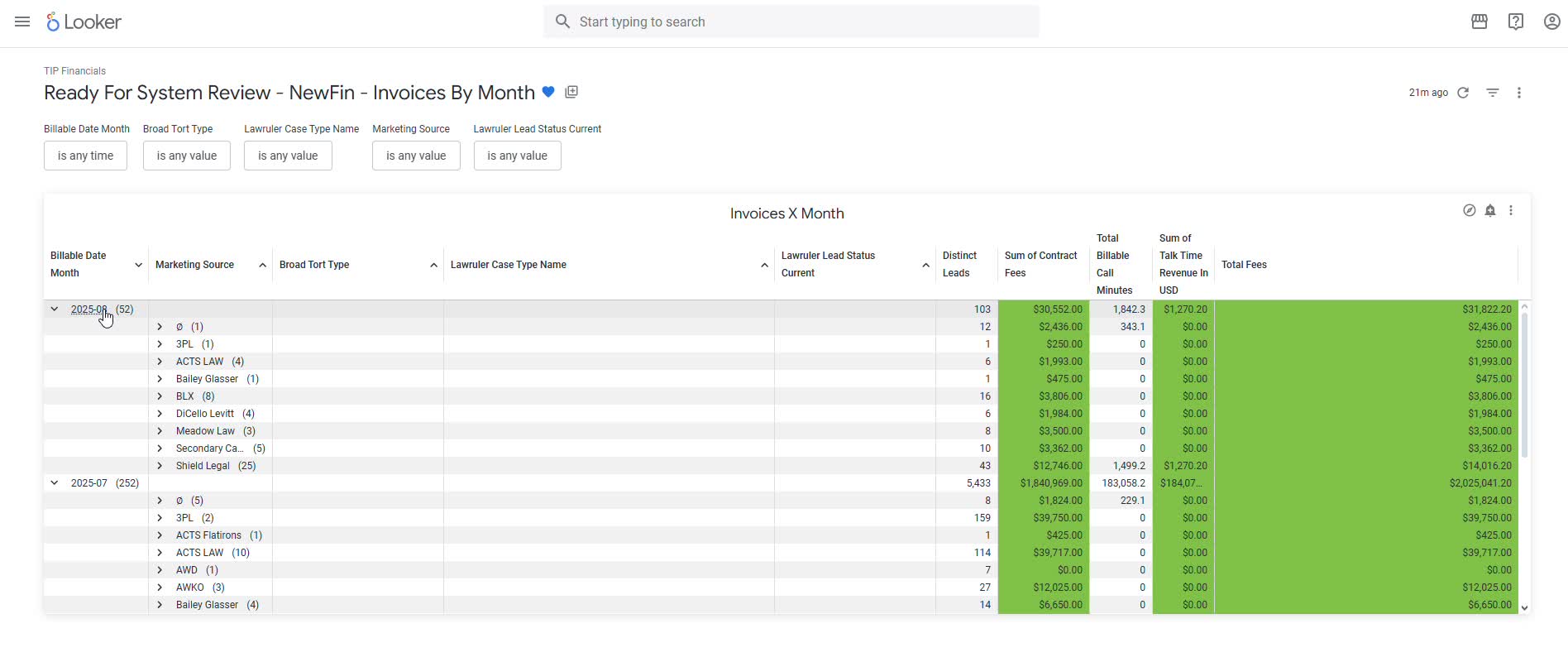Open Marketing Source filter value selector
This screenshot has width=1568, height=662.
click(x=416, y=156)
